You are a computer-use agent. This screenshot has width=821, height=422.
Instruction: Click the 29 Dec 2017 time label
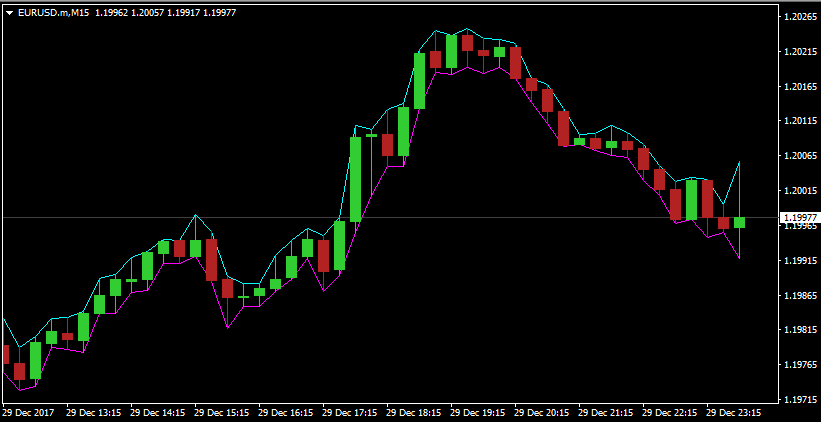click(26, 413)
